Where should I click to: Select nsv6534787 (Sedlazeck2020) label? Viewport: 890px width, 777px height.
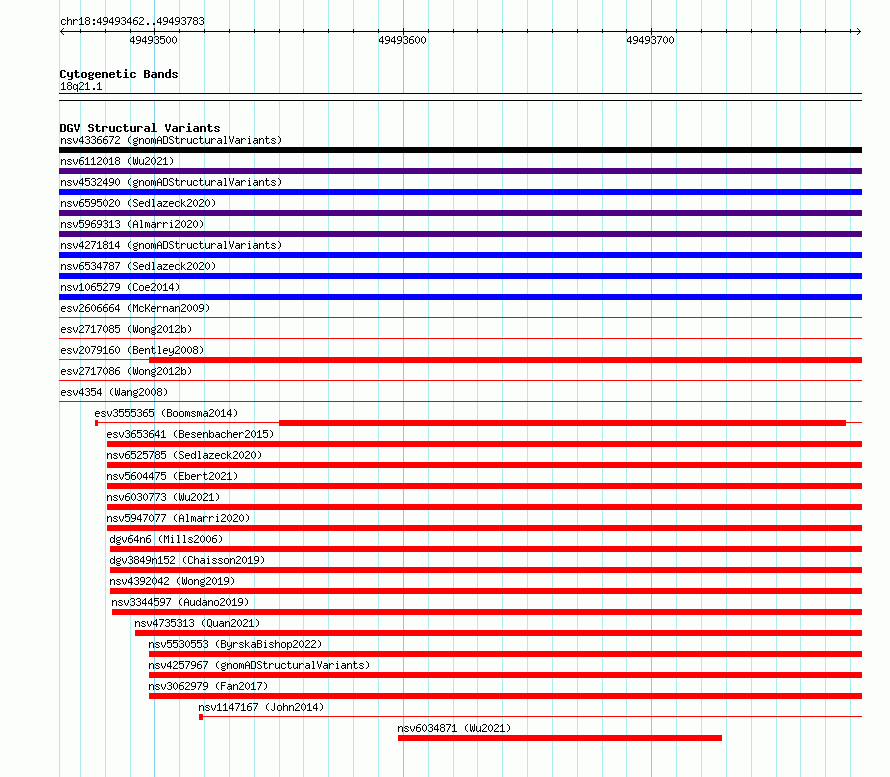138,266
